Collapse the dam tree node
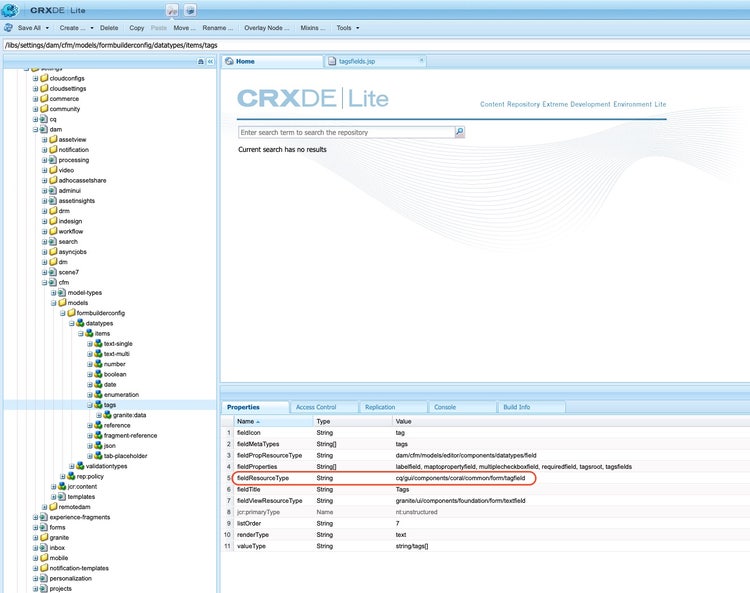Viewport: 750px width, 593px height. 35,130
